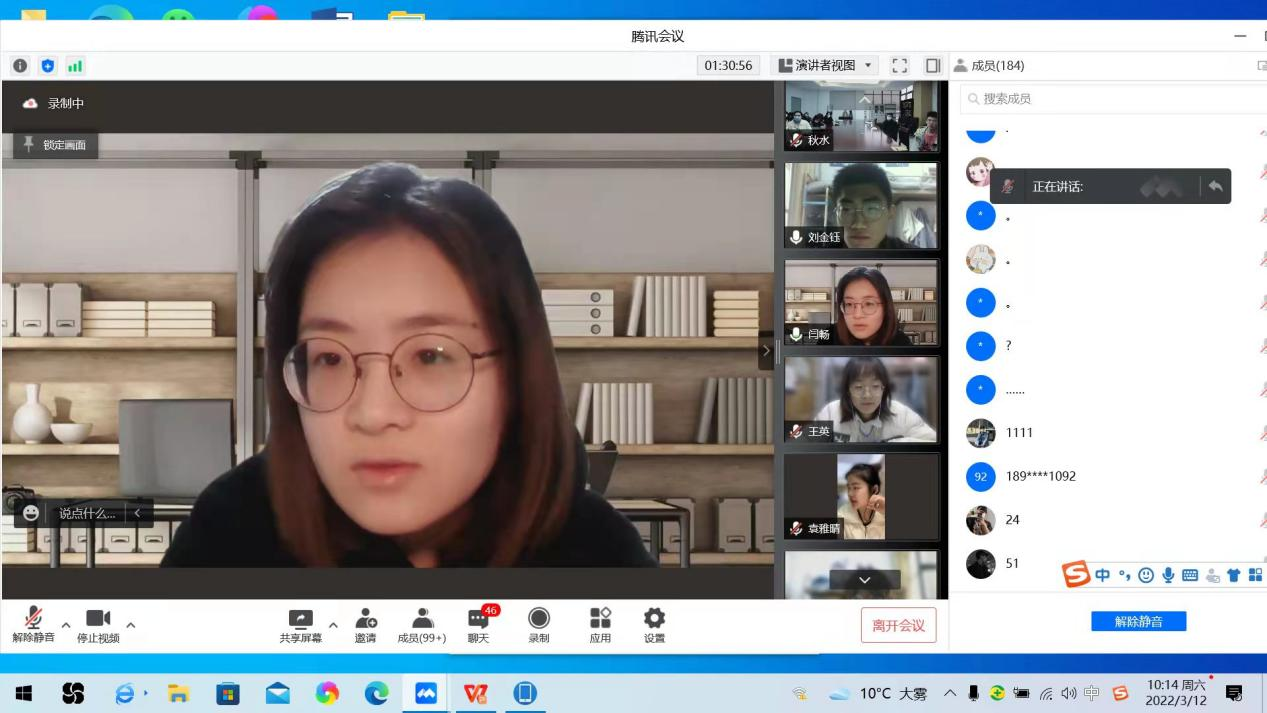Open the 演讲者视图 view dropdown

(x=826, y=66)
